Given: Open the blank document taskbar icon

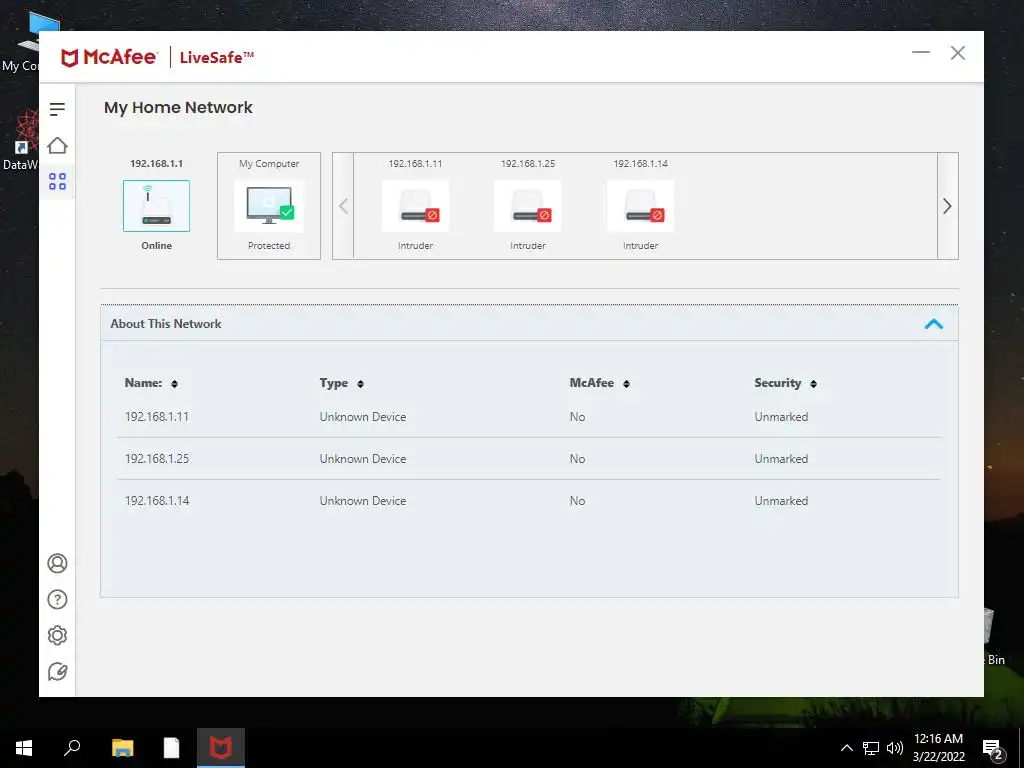Looking at the screenshot, I should point(171,748).
